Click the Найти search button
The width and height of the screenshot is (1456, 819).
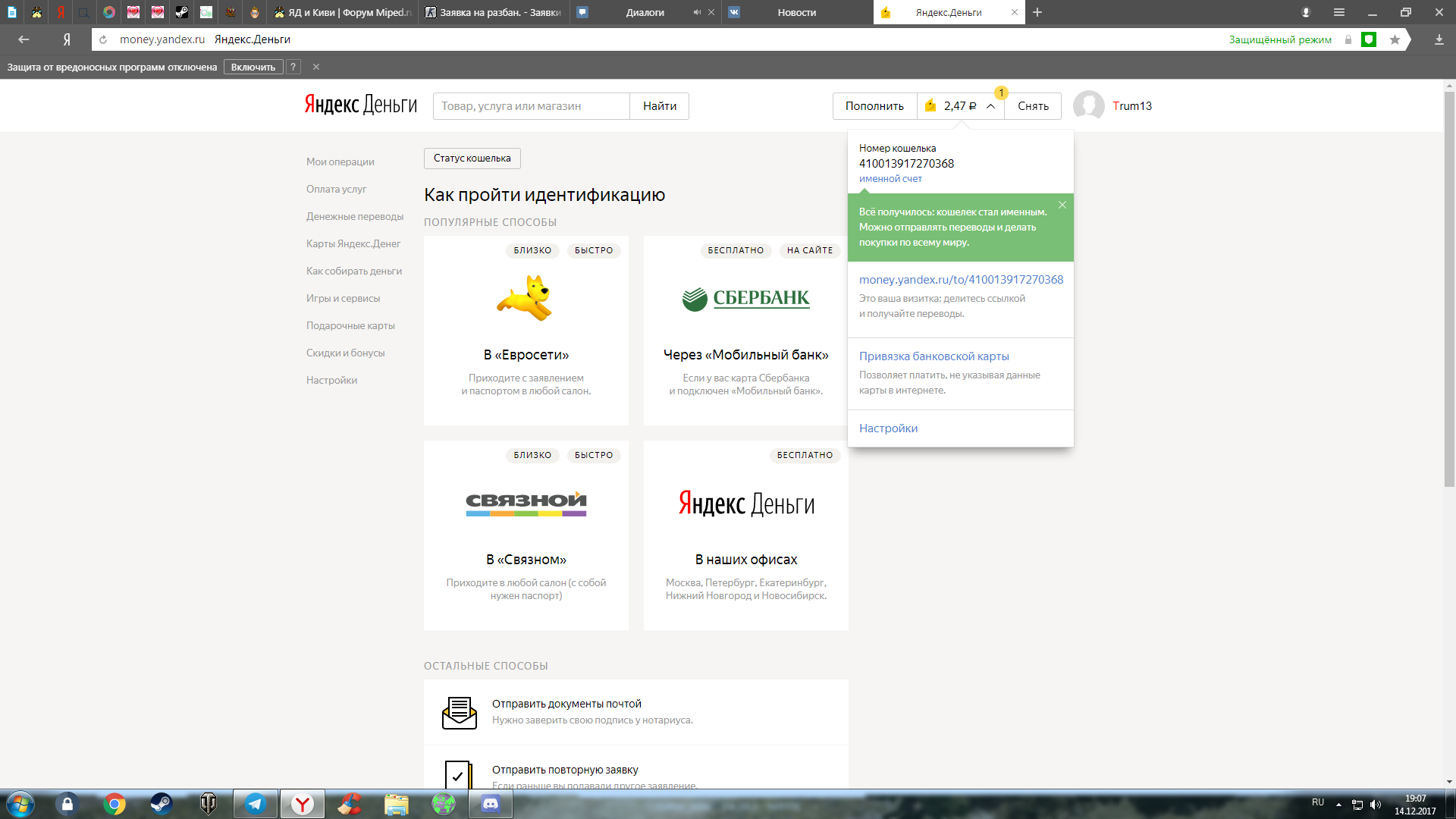(660, 106)
